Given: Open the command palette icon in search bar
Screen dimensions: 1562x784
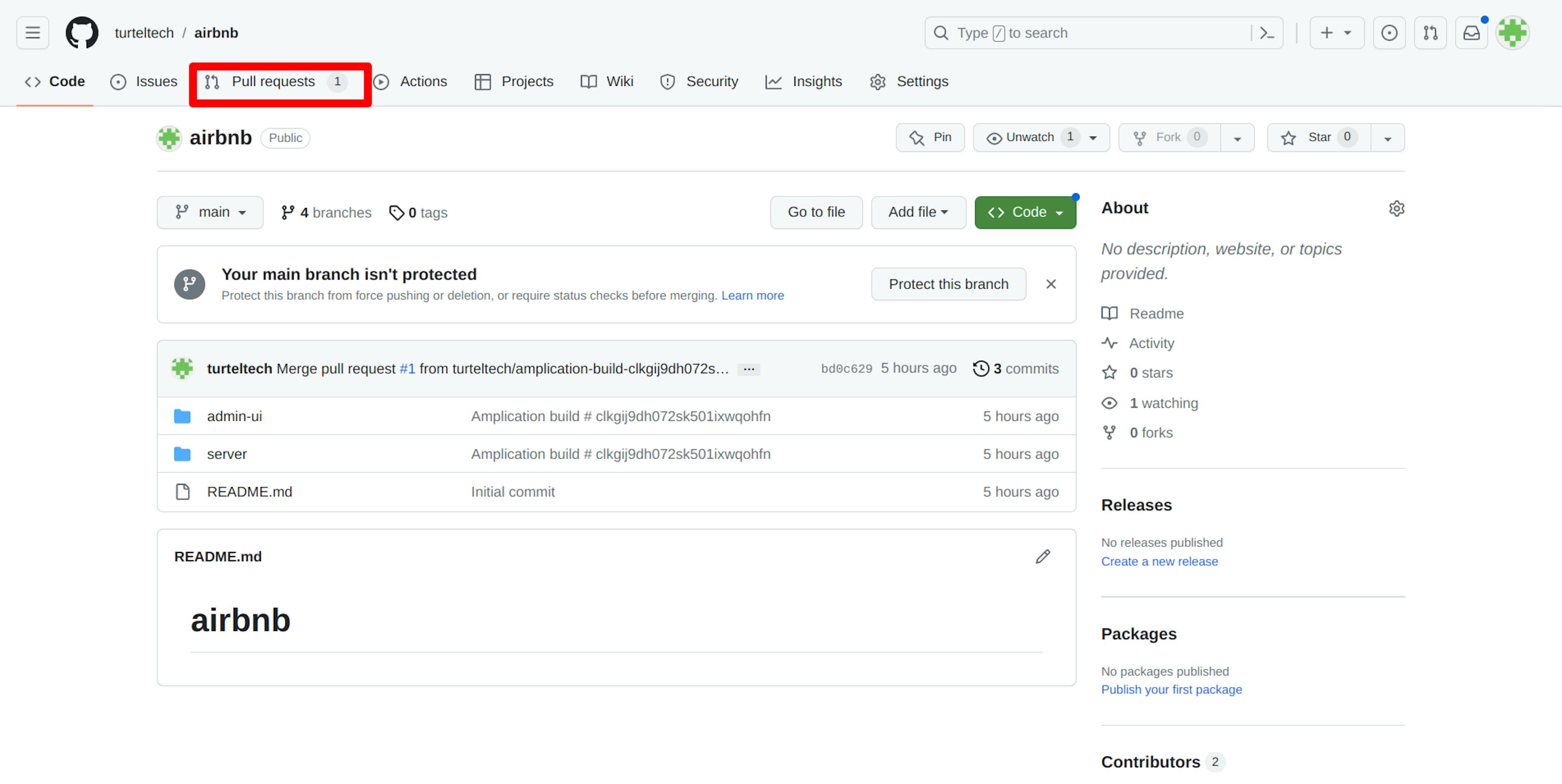Looking at the screenshot, I should pos(1267,33).
